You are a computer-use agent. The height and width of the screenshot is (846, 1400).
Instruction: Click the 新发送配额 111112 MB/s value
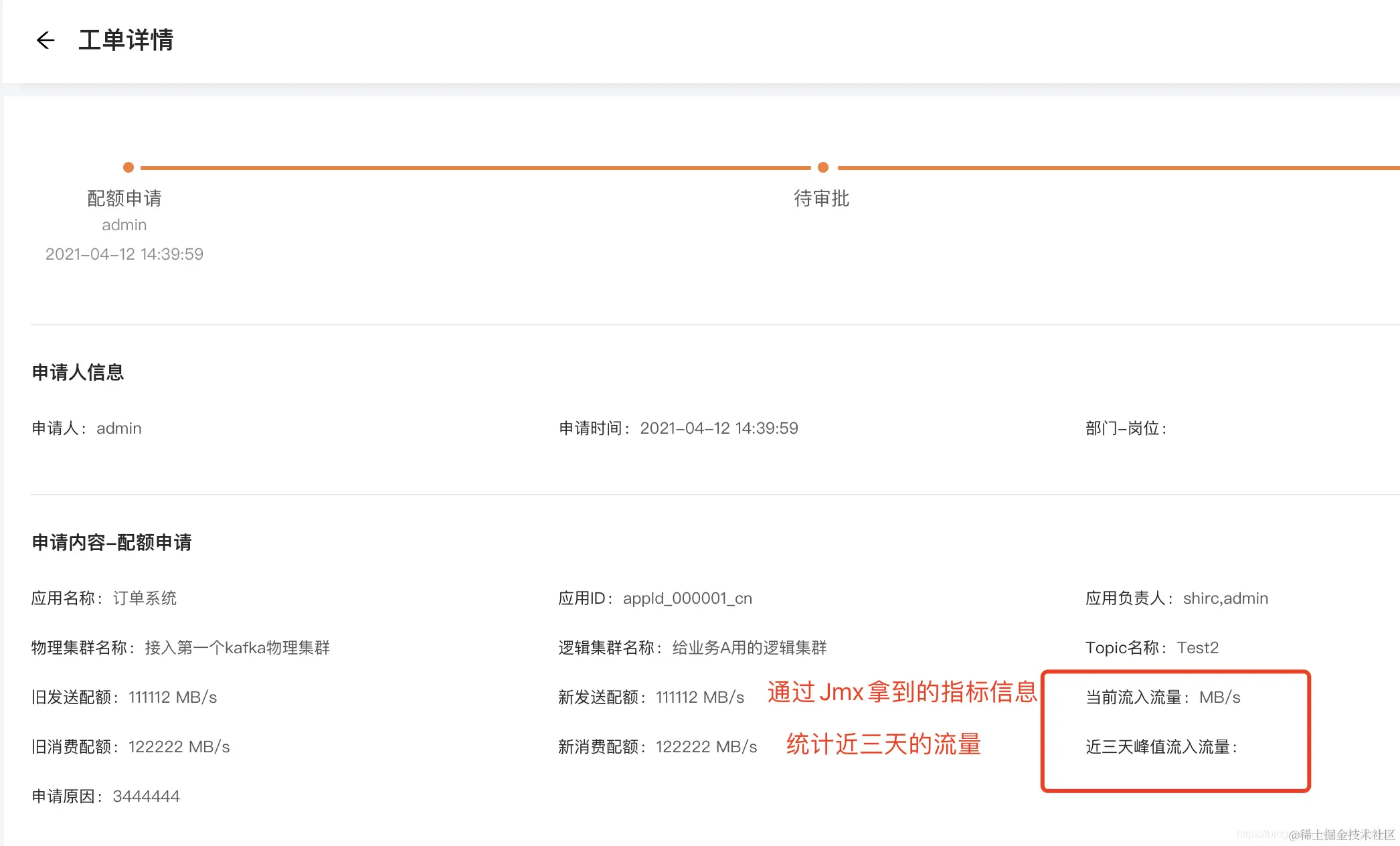click(x=700, y=697)
